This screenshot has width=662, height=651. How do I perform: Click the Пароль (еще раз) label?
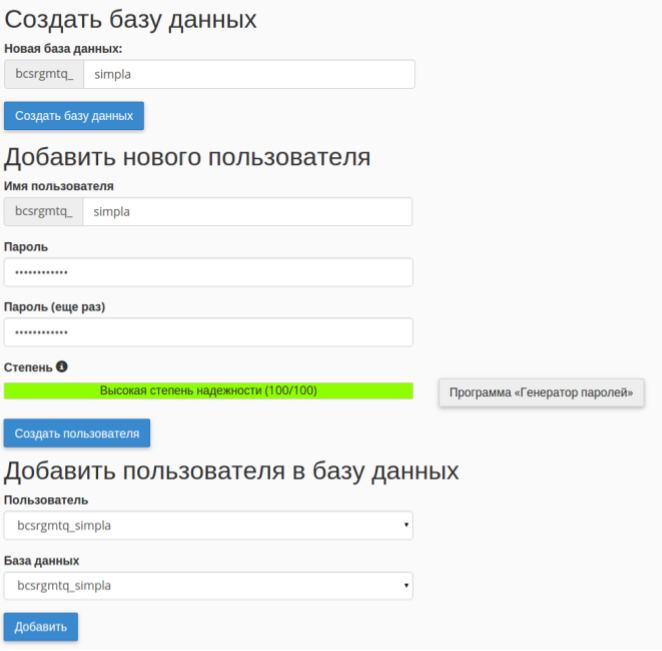(54, 307)
